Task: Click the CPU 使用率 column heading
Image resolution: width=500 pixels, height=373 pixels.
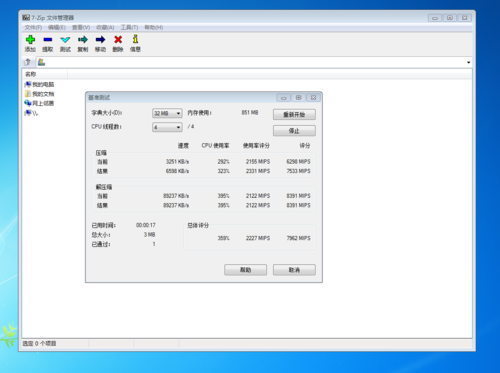Action: pyautogui.click(x=215, y=145)
